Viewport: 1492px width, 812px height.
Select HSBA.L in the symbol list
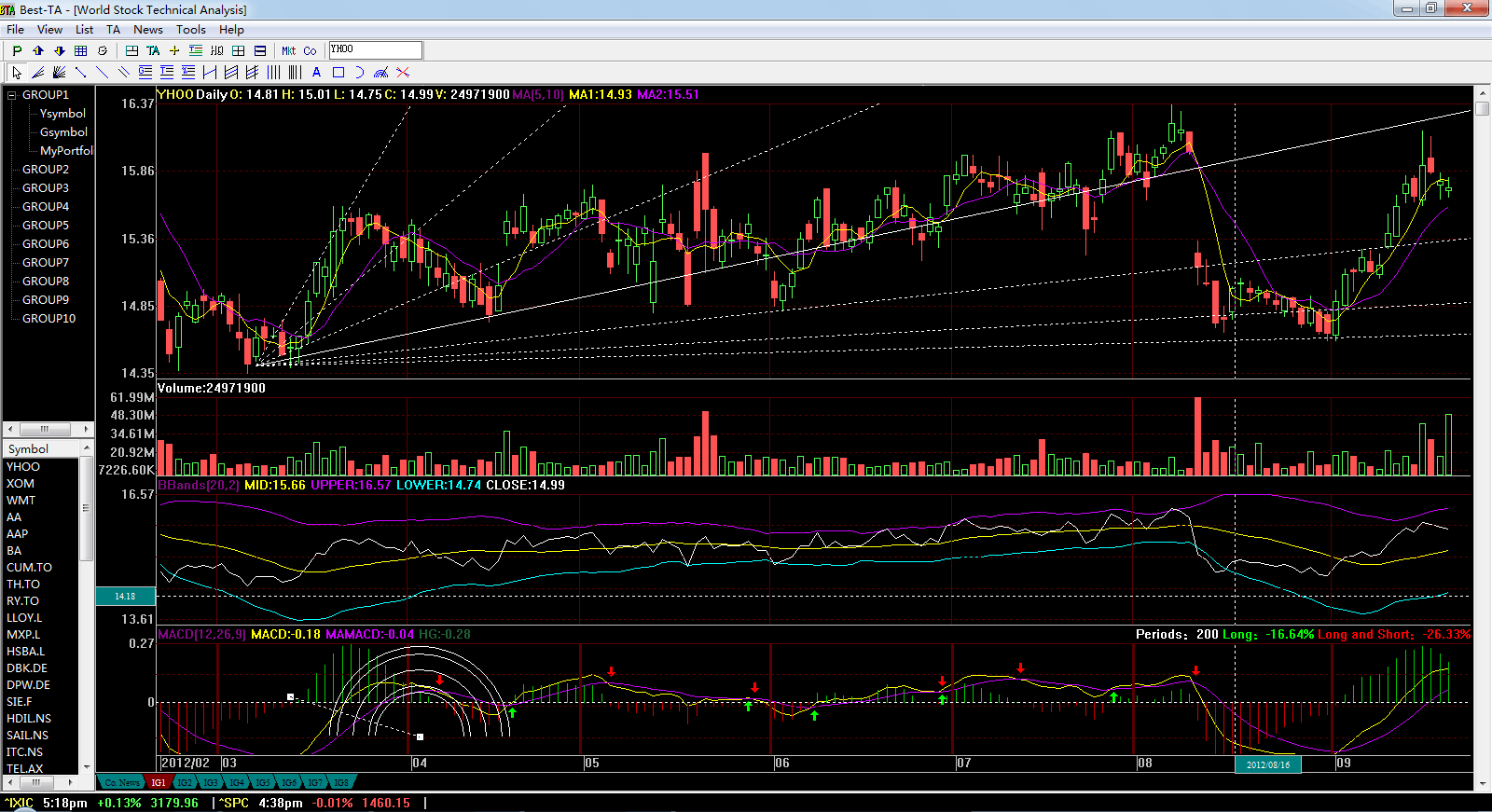tap(26, 652)
